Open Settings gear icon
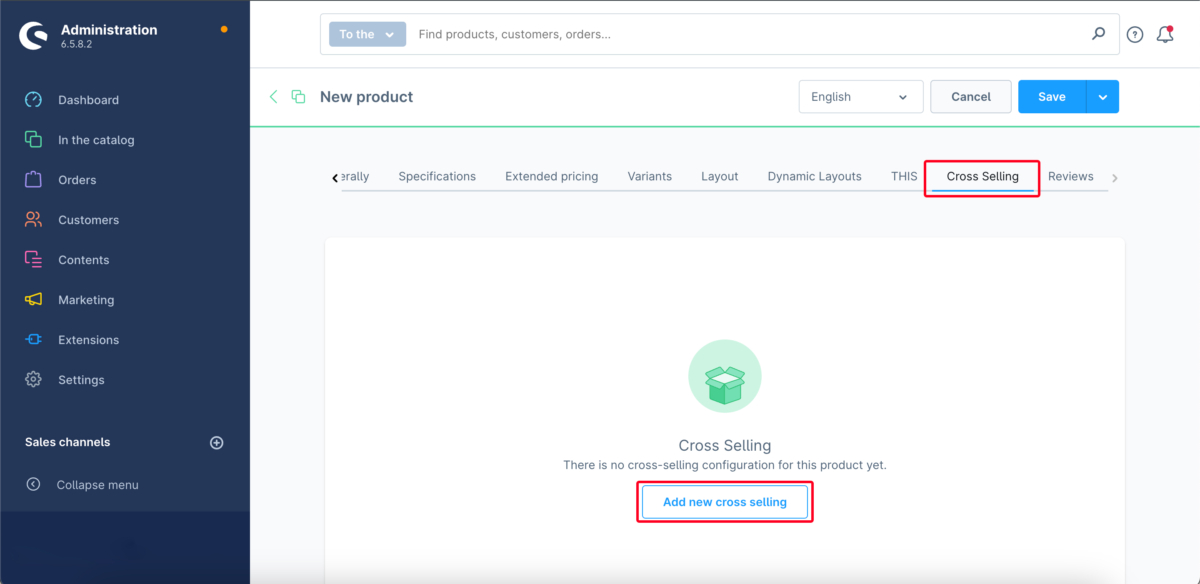 click(34, 380)
